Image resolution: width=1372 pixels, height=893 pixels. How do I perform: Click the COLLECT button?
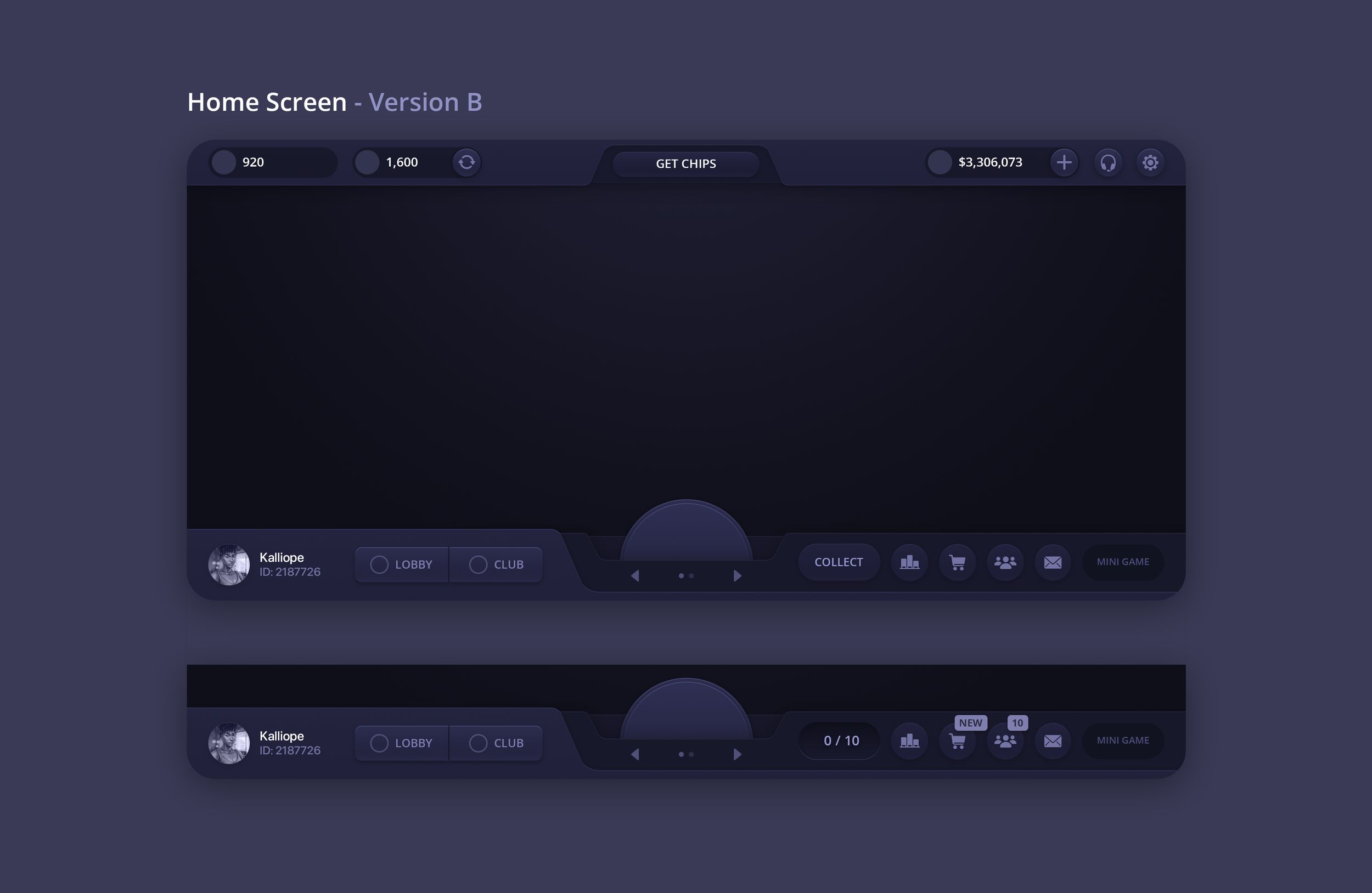coord(838,561)
